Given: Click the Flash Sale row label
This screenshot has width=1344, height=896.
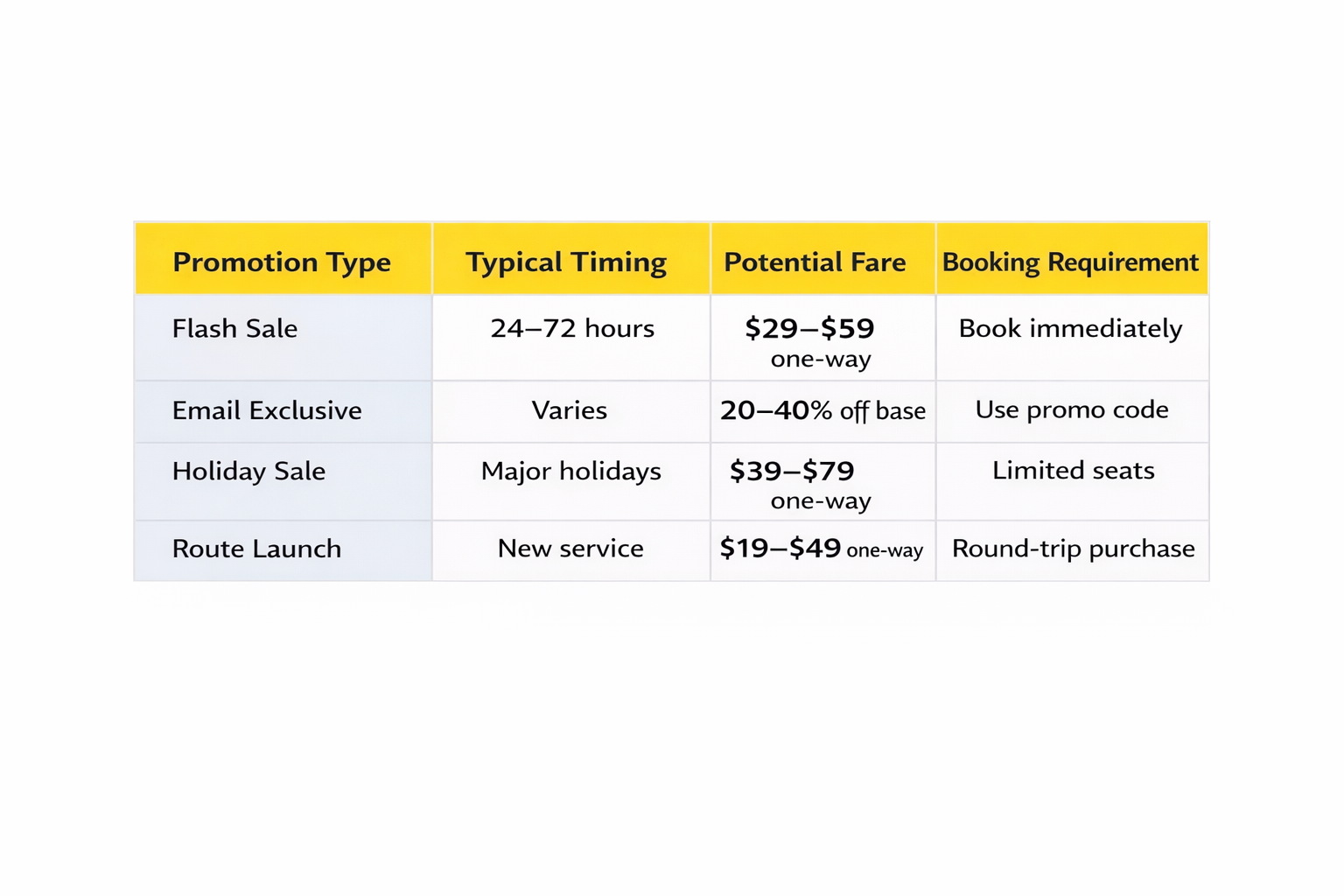Looking at the screenshot, I should pyautogui.click(x=234, y=329).
